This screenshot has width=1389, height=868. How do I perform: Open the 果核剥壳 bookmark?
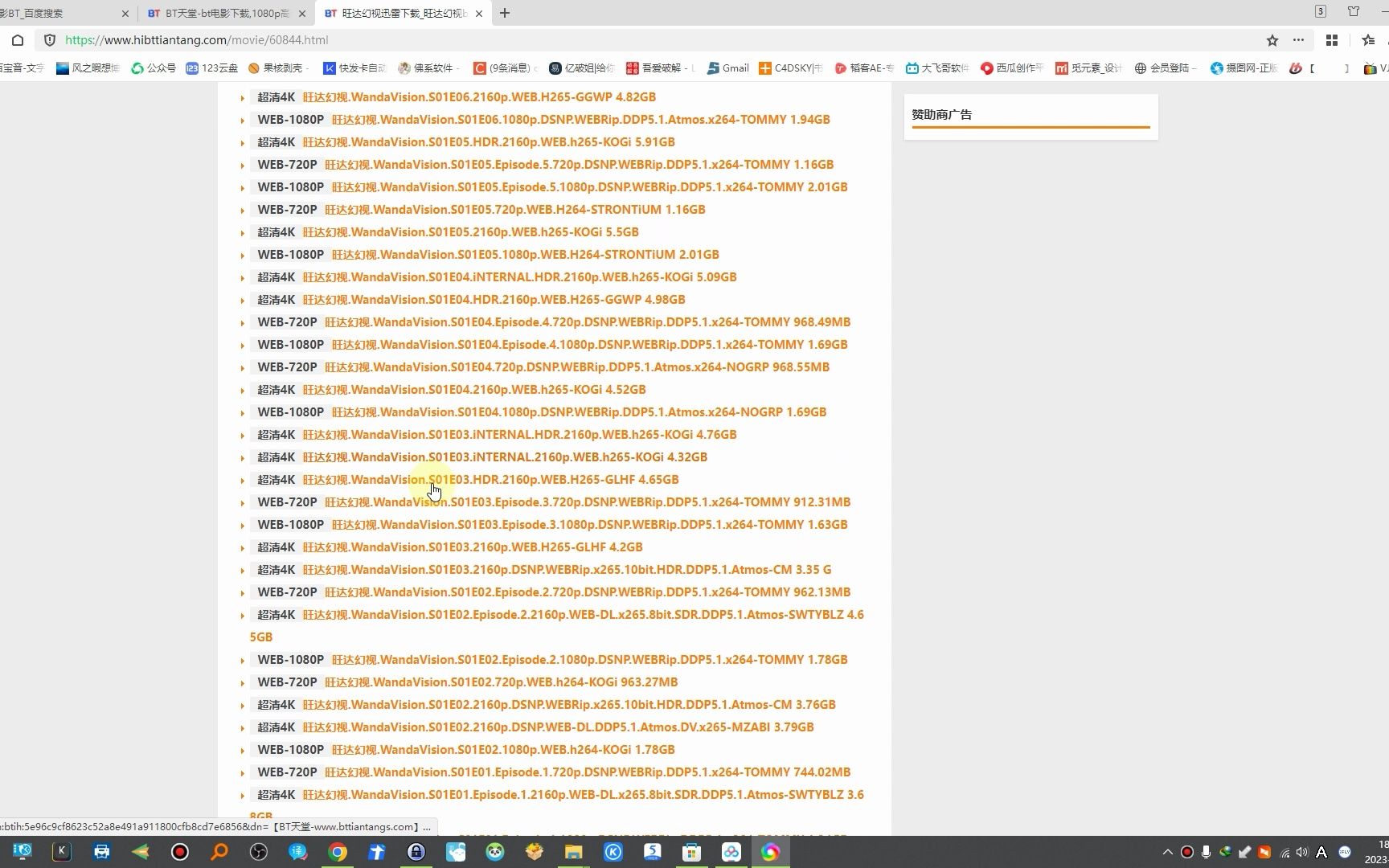279,68
